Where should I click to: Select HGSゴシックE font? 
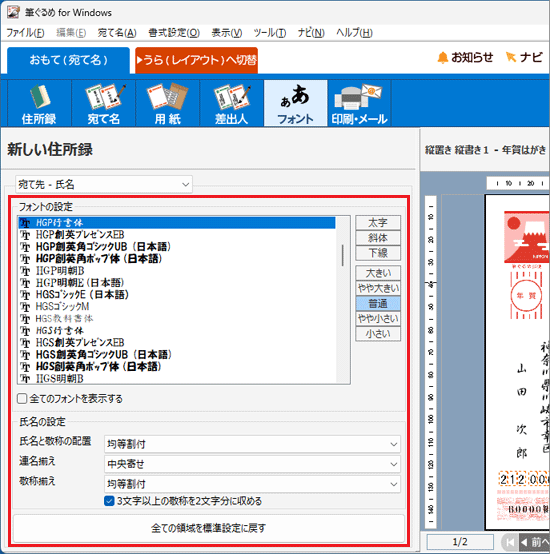177,295
